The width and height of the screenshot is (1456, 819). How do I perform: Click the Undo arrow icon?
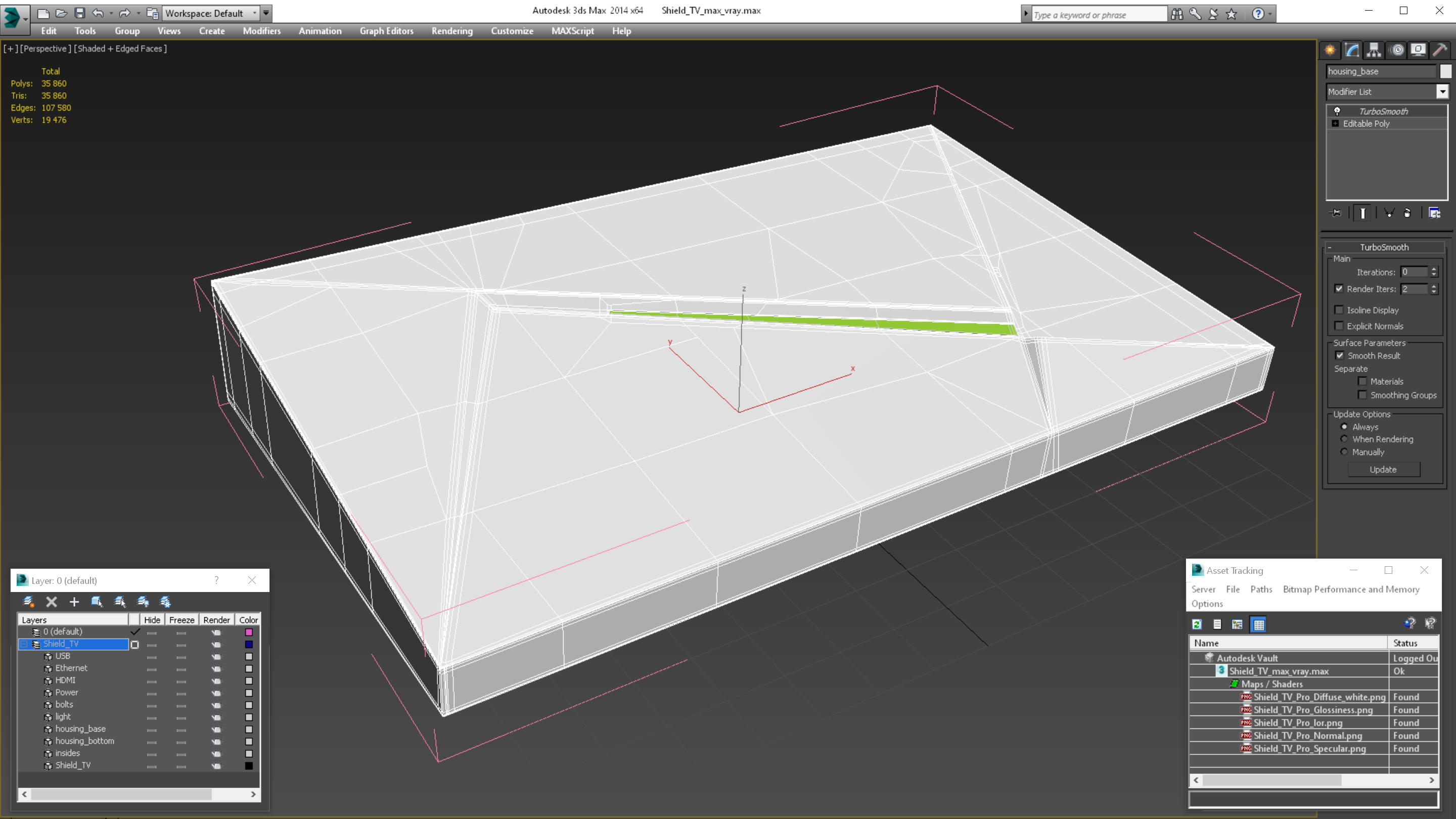coord(98,13)
